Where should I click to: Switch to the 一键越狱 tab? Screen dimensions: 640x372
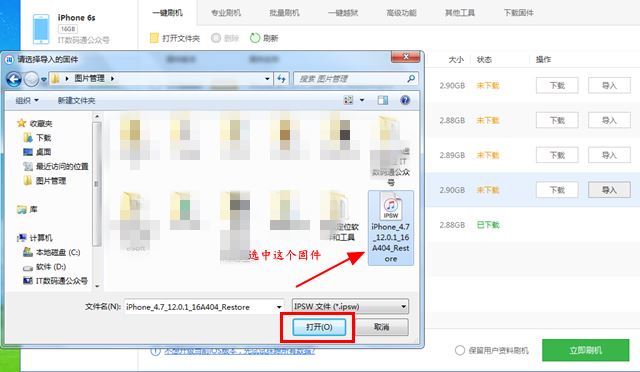click(343, 13)
